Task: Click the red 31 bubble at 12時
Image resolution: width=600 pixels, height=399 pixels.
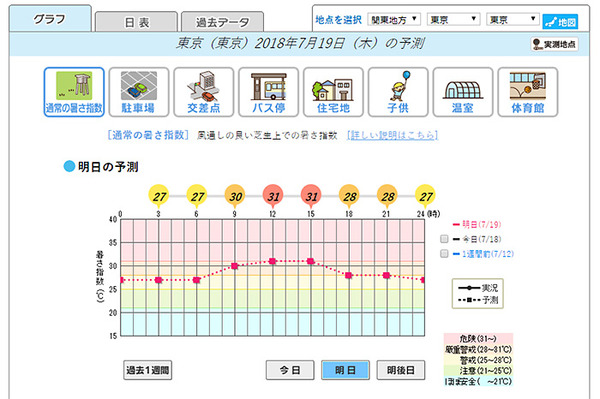Action: coord(273,195)
